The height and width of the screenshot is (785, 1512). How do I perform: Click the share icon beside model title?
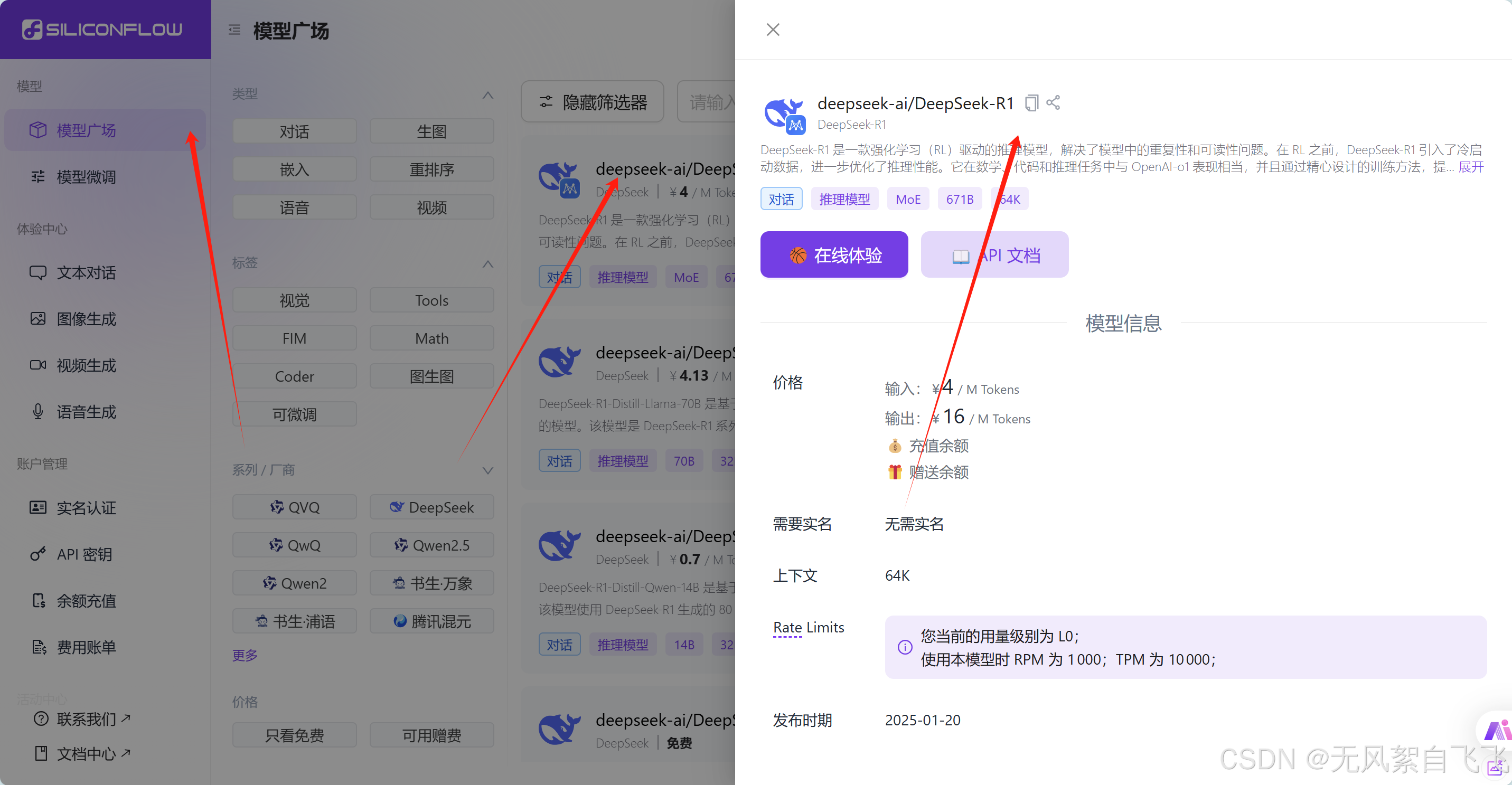pyautogui.click(x=1053, y=102)
